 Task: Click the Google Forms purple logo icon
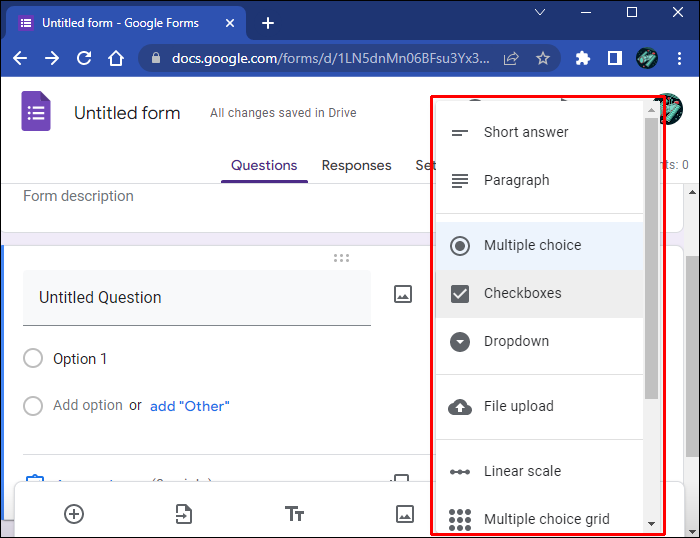click(x=36, y=111)
